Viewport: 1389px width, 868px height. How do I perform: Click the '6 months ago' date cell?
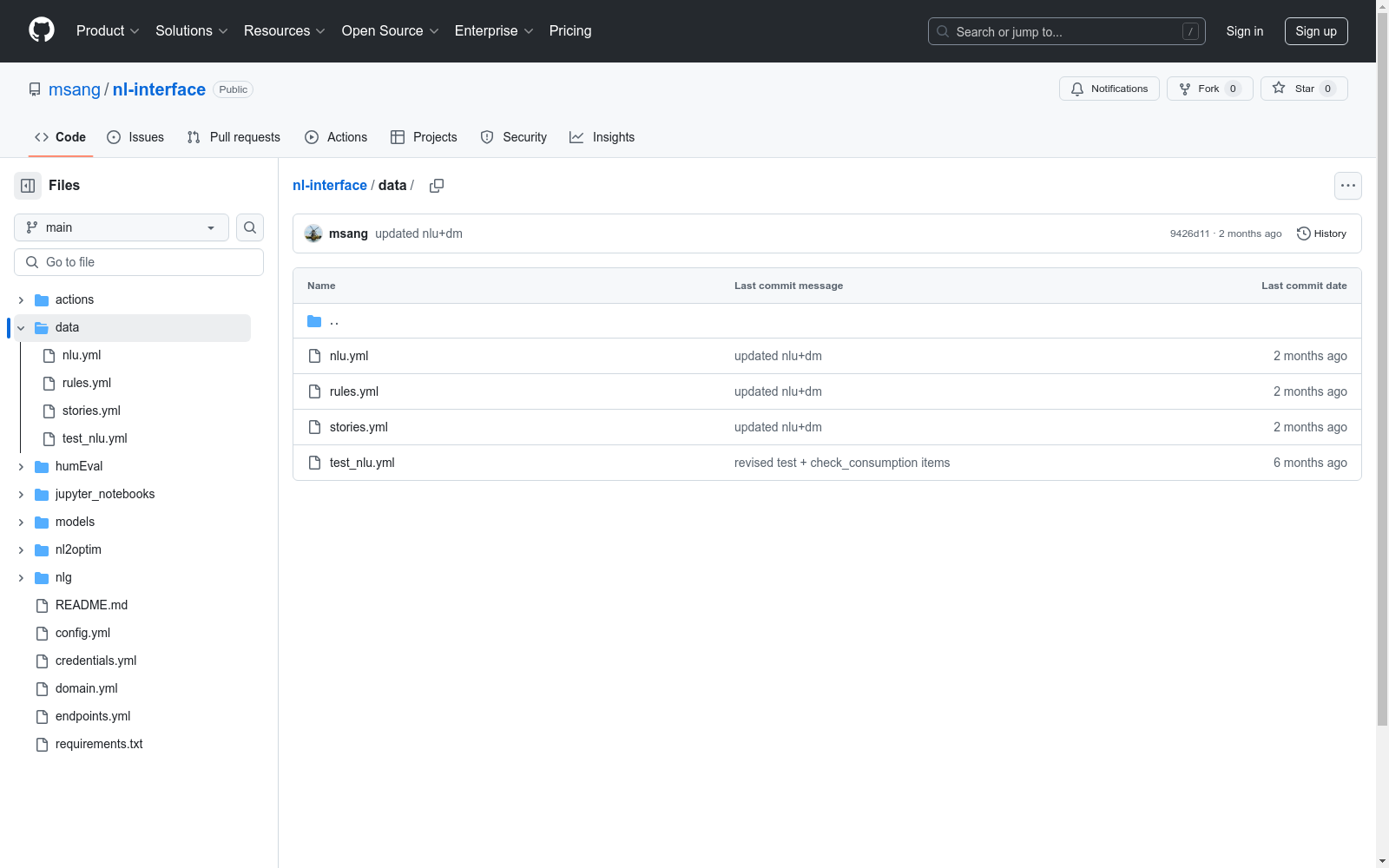tap(1310, 463)
